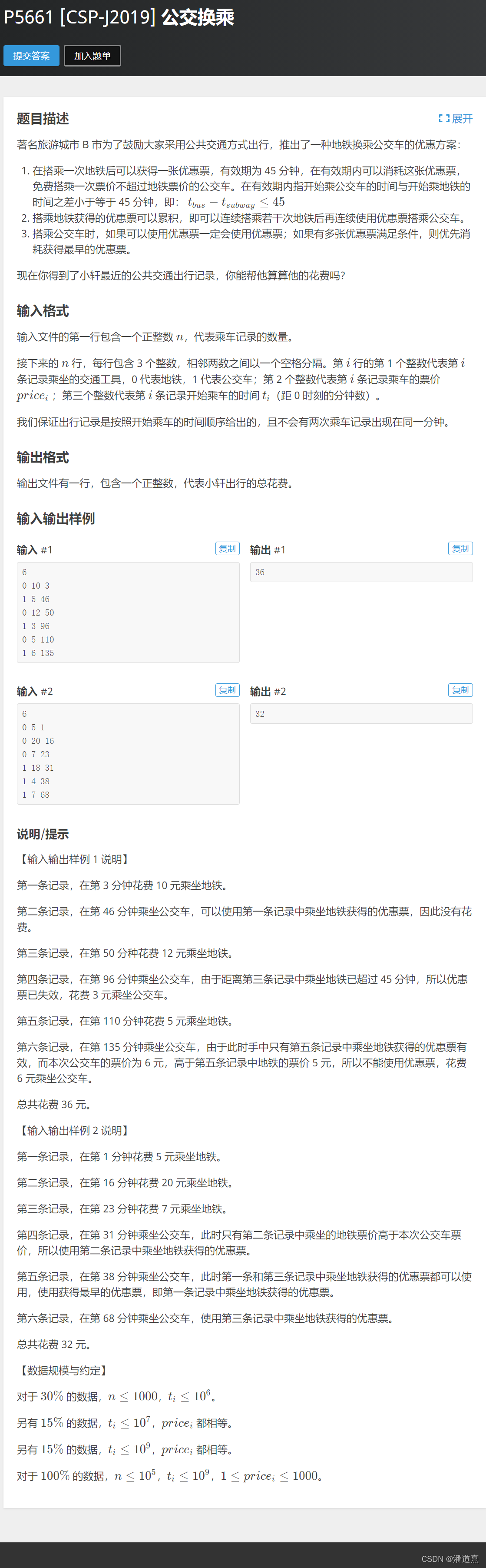Click the row '1 5 46' in sample input #1
The height and width of the screenshot is (1568, 486).
36,599
